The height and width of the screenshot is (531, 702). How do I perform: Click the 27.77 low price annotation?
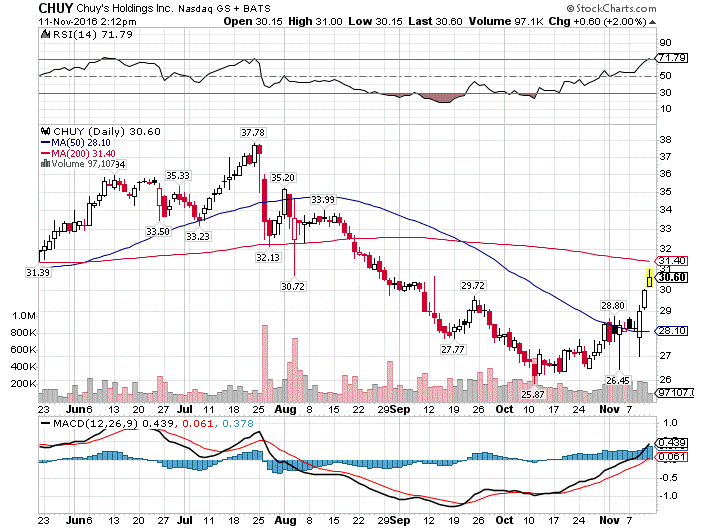[x=453, y=349]
